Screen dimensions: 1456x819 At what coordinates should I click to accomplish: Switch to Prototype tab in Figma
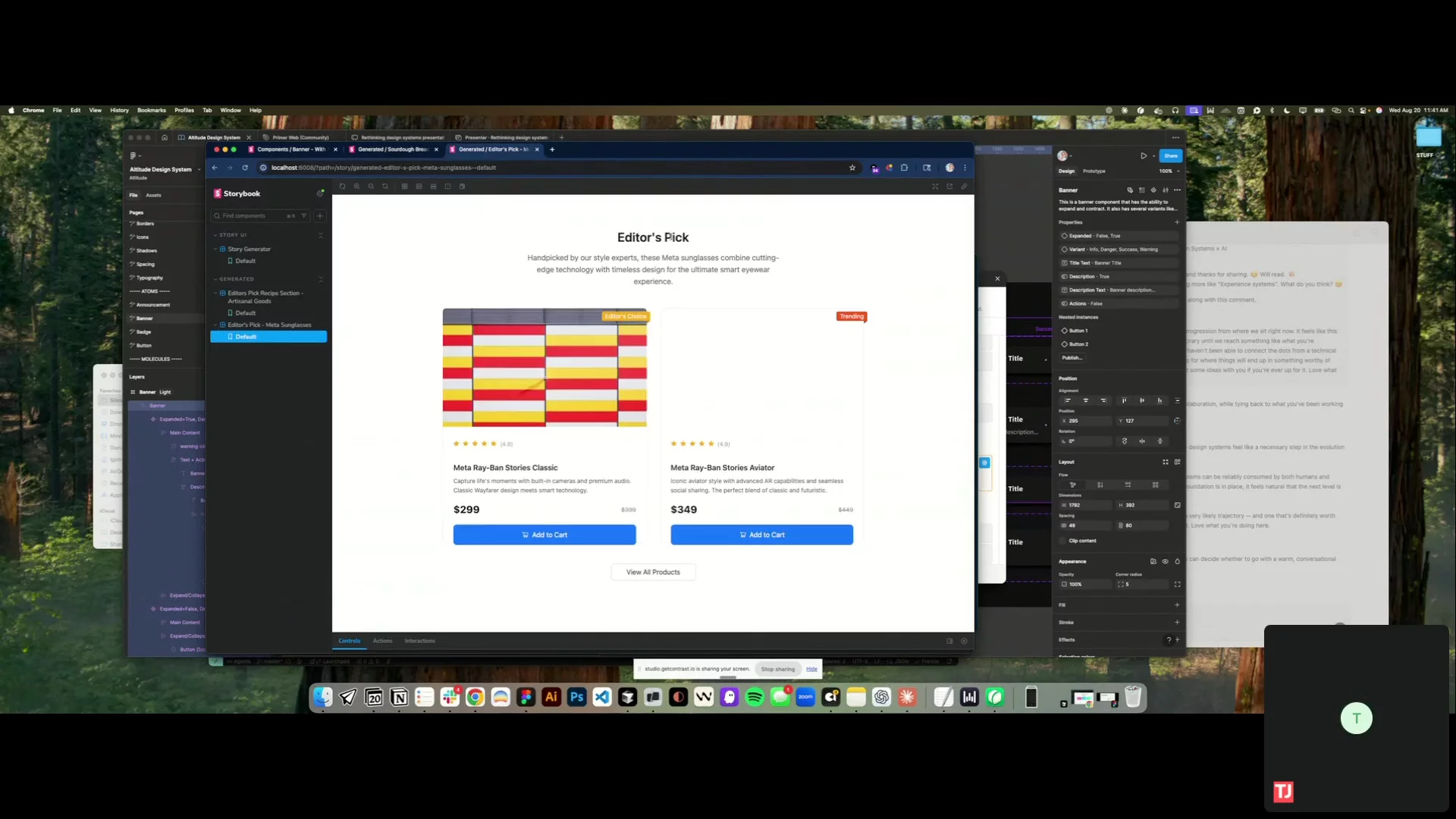1094,171
